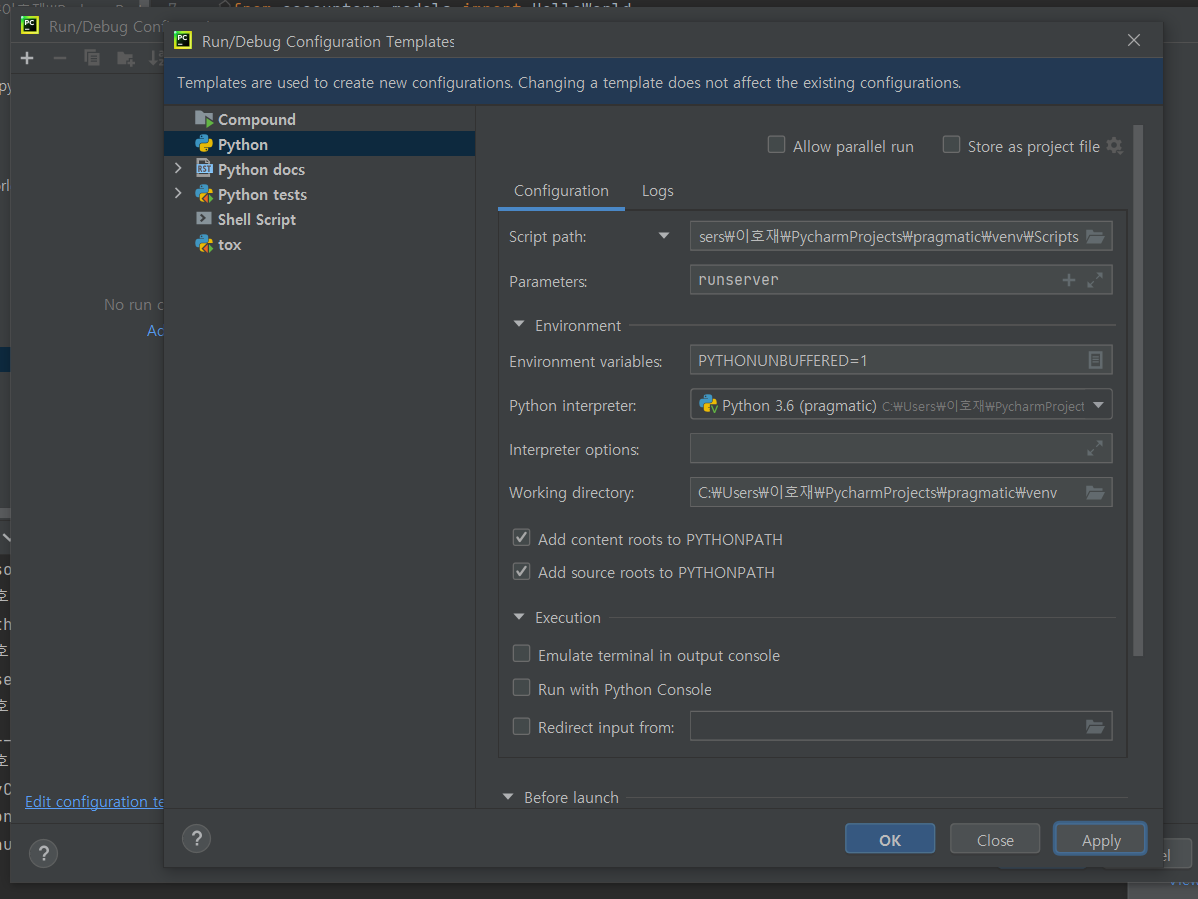Image resolution: width=1198 pixels, height=899 pixels.
Task: Click the remove configuration minus icon
Action: pos(60,58)
